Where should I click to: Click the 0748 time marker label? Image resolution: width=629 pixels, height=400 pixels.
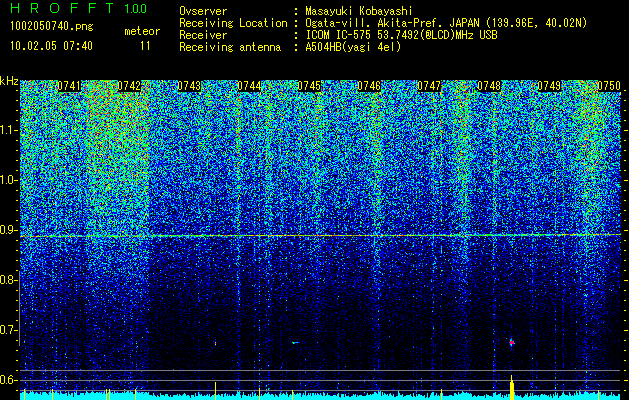489,86
